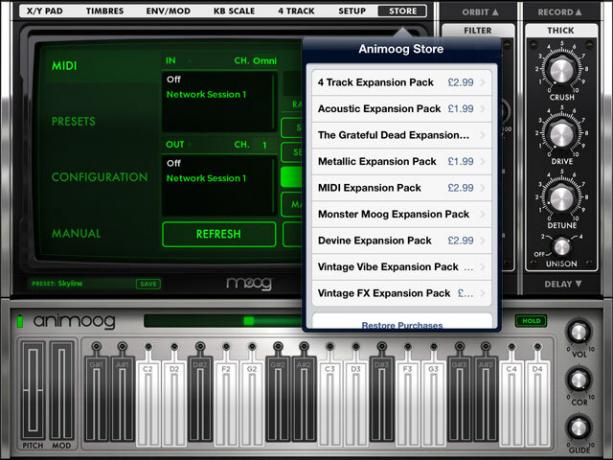613x460 pixels.
Task: Toggle the UNISON selector switch
Action: (562, 247)
